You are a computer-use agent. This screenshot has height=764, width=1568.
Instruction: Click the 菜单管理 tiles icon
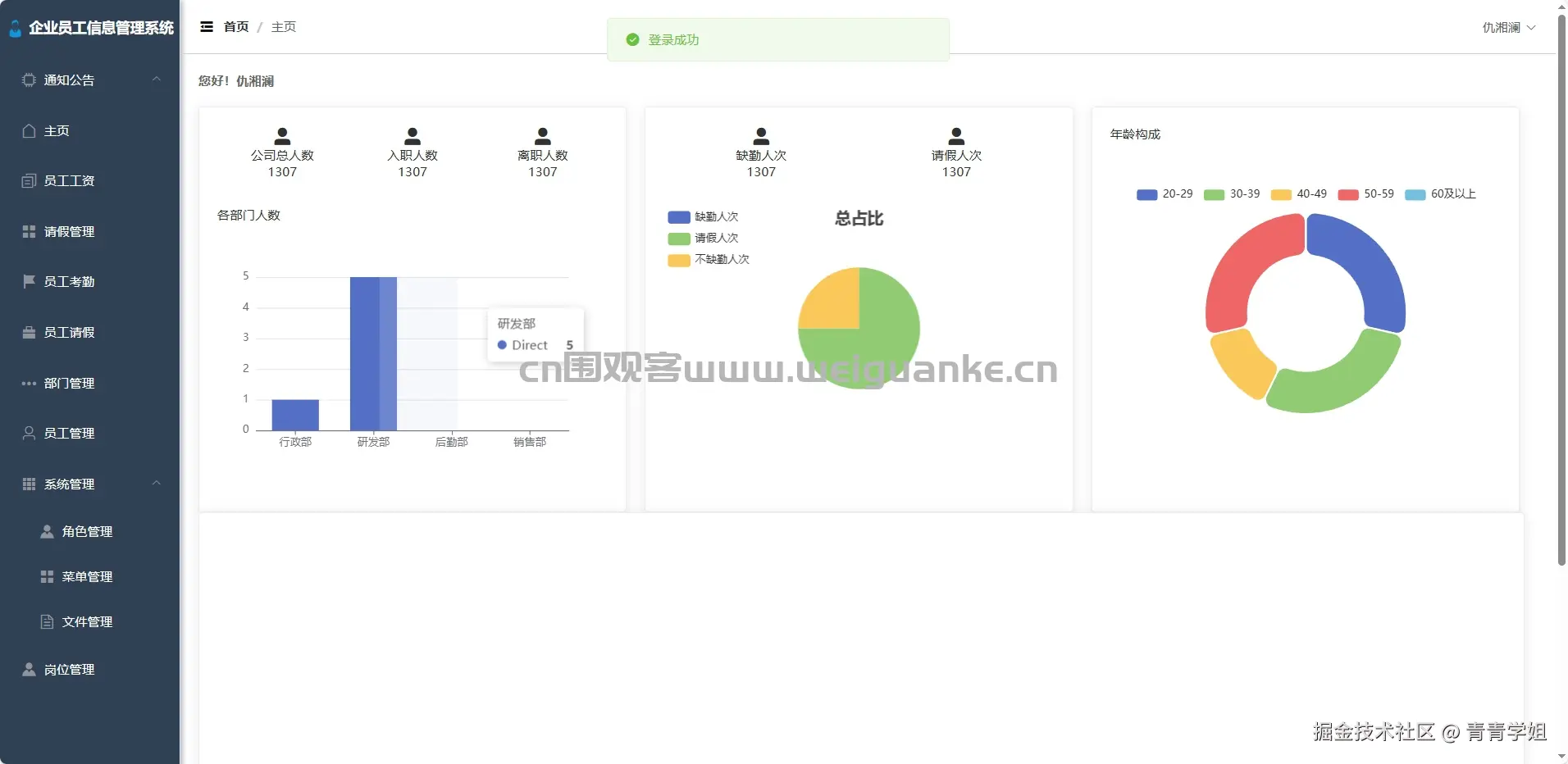47,577
